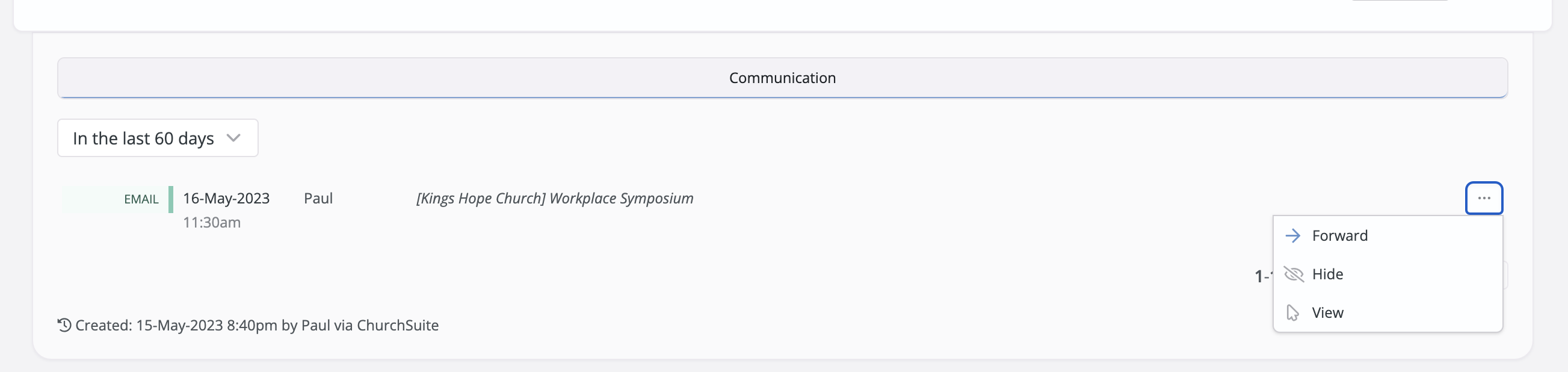Screen dimensions: 1568x372
Task: Open the Workplace Symposium email subject
Action: pyautogui.click(x=555, y=199)
